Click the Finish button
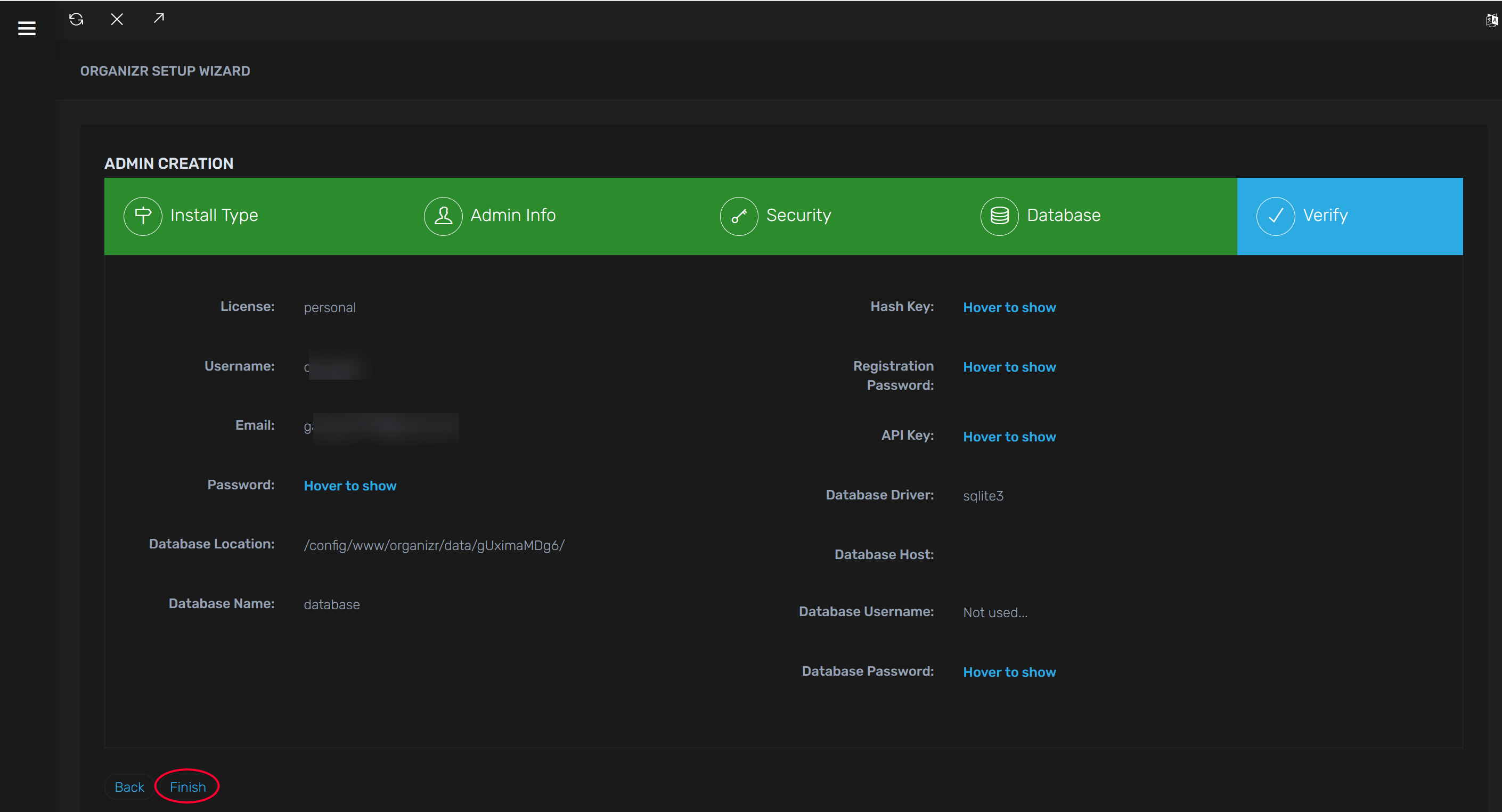The image size is (1502, 812). click(x=187, y=787)
